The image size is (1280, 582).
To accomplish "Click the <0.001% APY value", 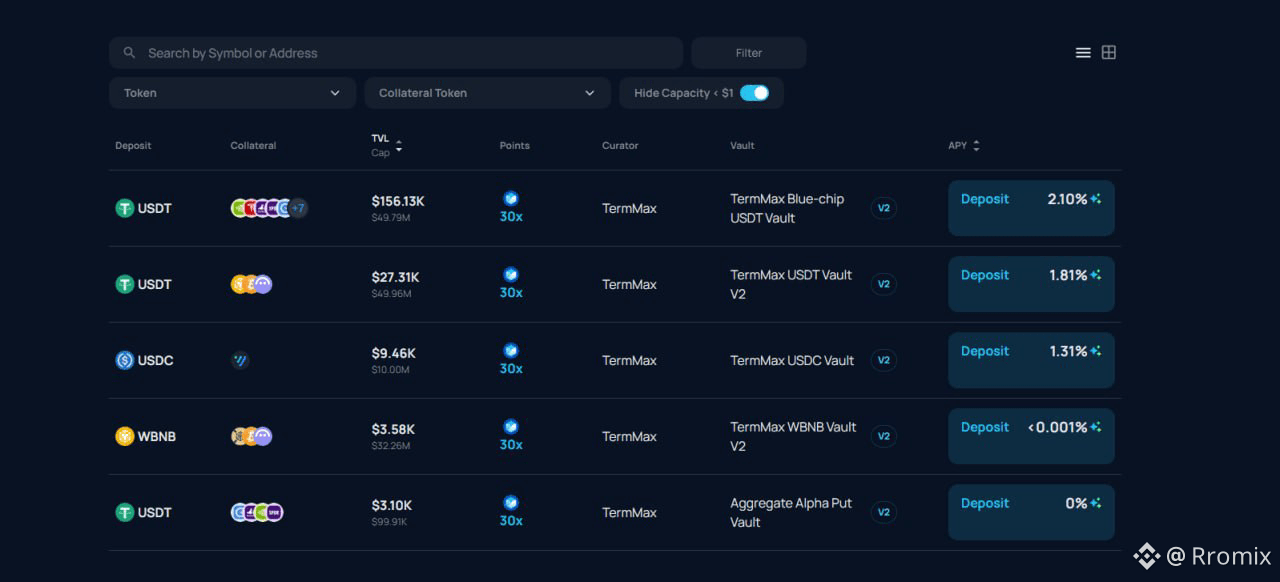I will click(1057, 427).
